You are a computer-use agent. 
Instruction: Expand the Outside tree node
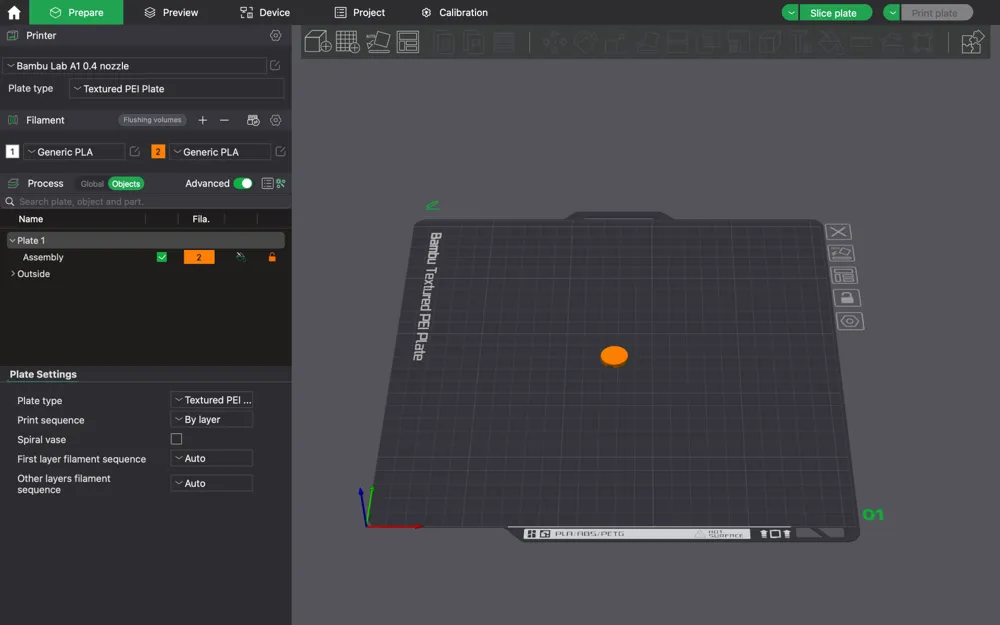[x=13, y=274]
